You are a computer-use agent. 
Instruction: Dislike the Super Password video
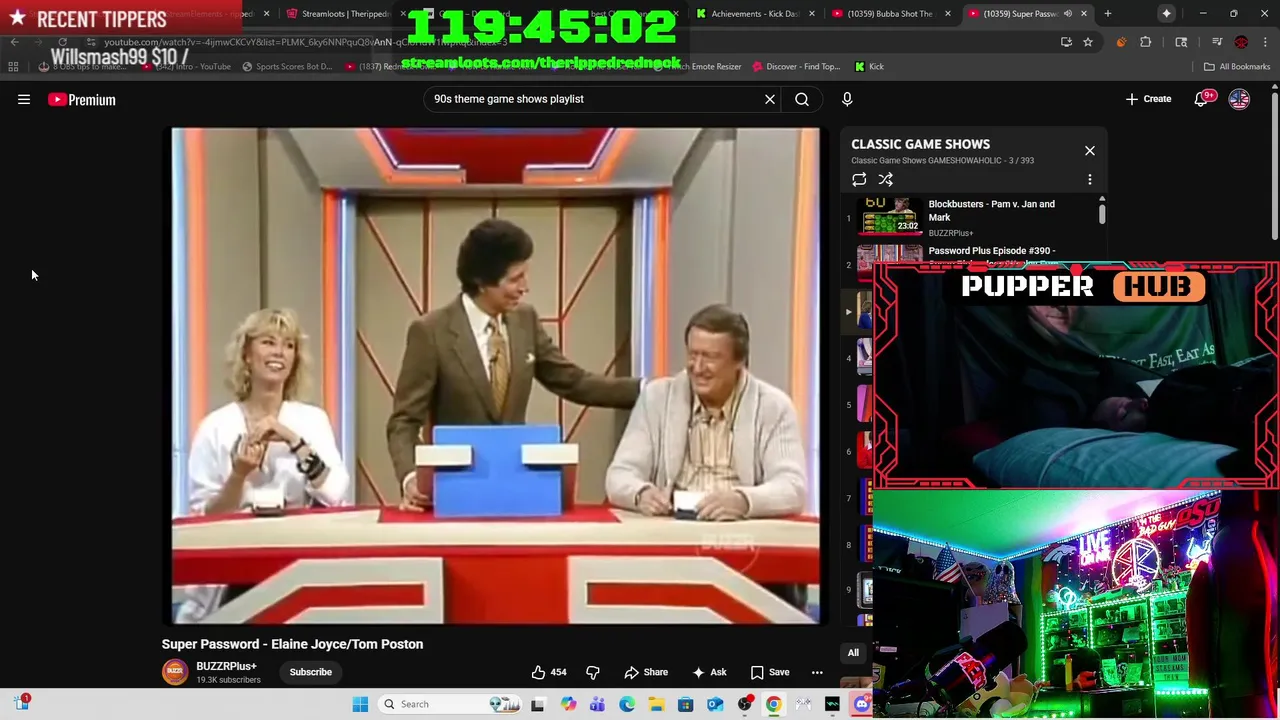coord(593,672)
